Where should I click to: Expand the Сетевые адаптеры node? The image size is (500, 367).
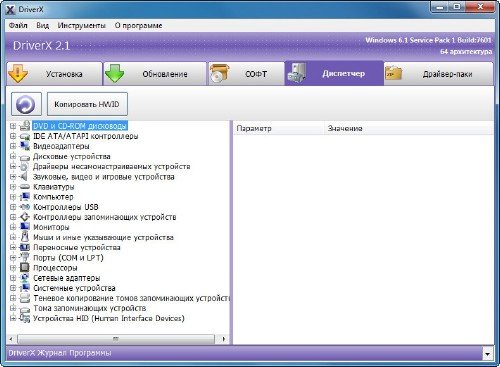13,278
